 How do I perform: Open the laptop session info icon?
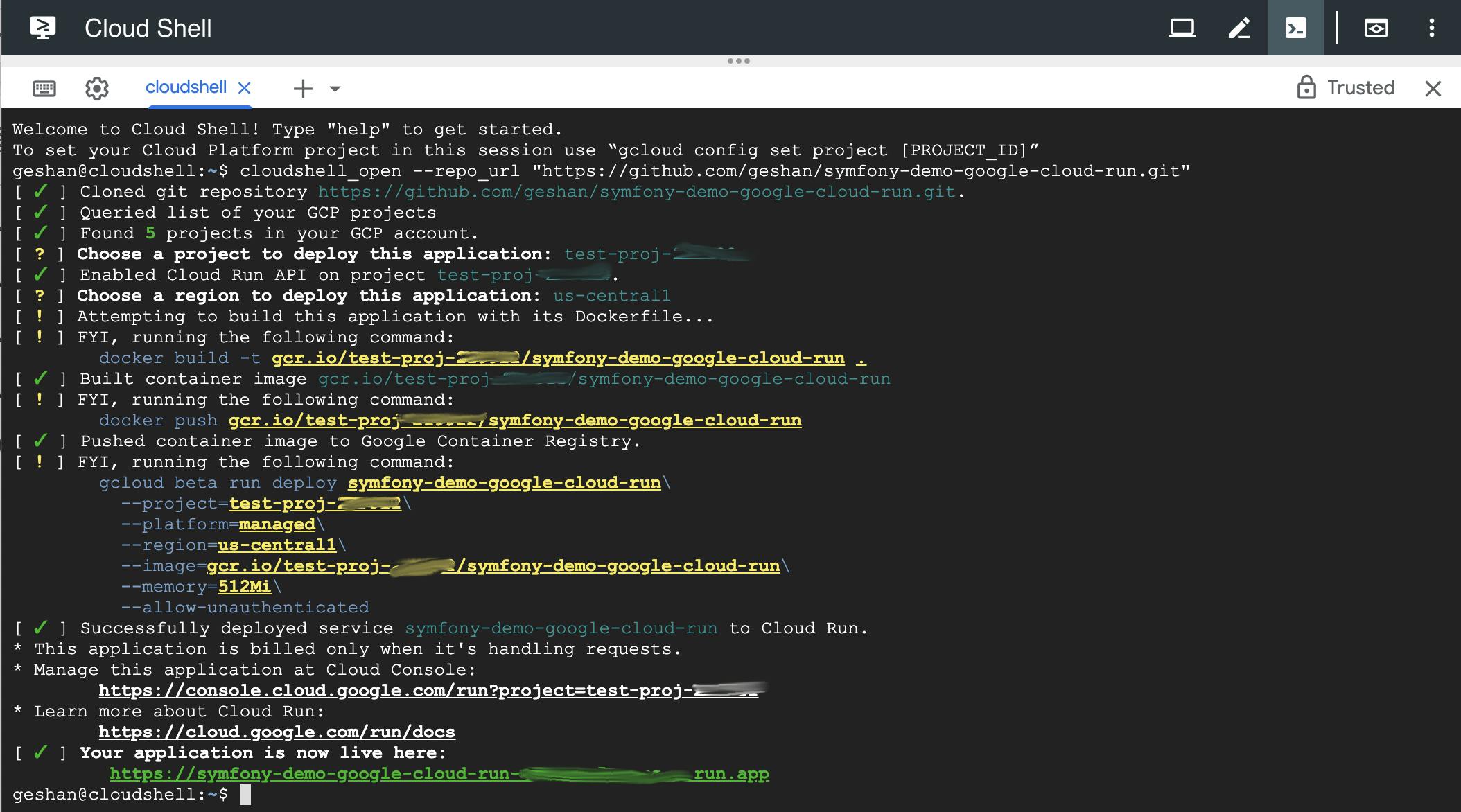(x=1182, y=28)
